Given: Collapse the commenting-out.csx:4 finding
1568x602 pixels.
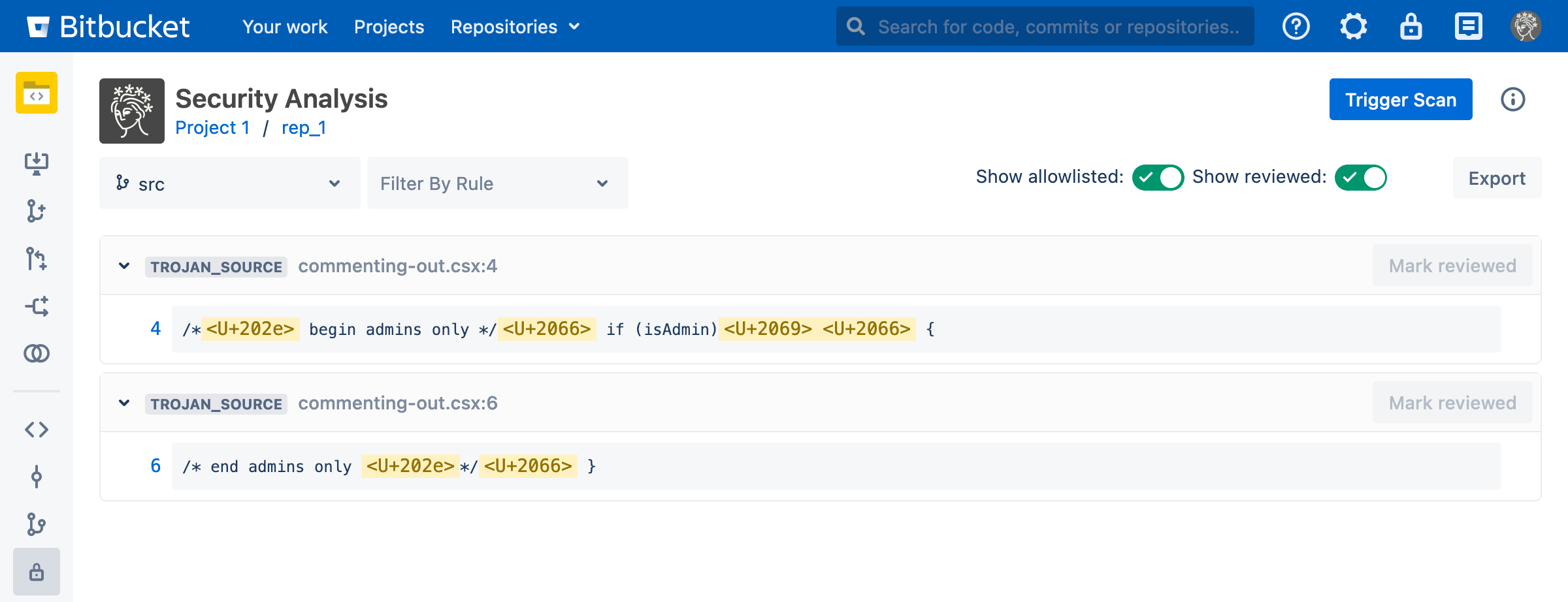Looking at the screenshot, I should click(124, 266).
